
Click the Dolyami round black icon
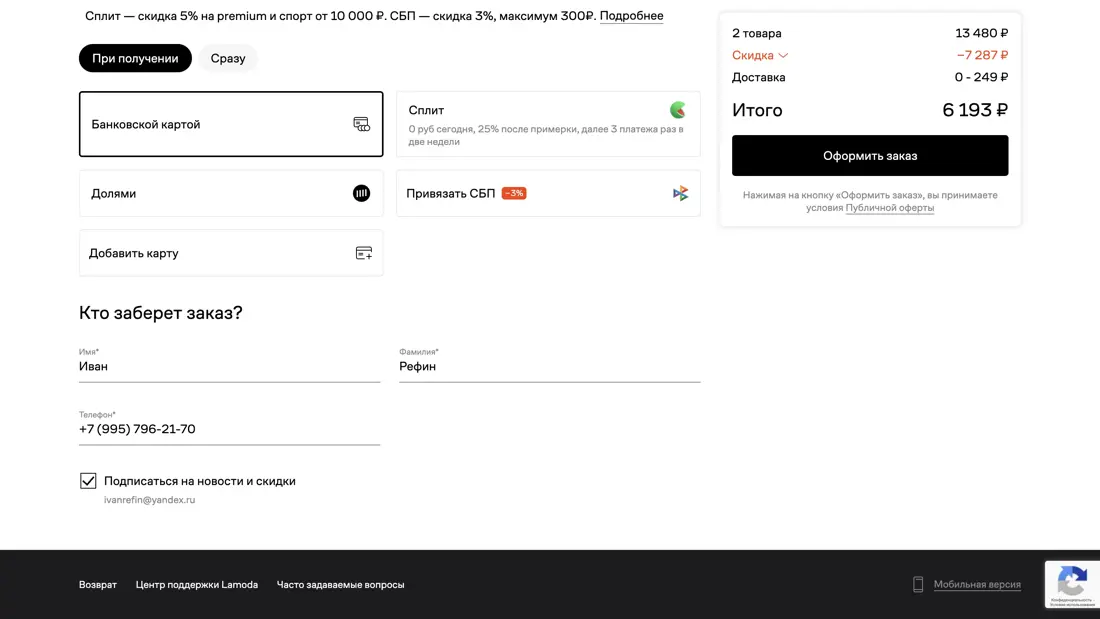361,194
